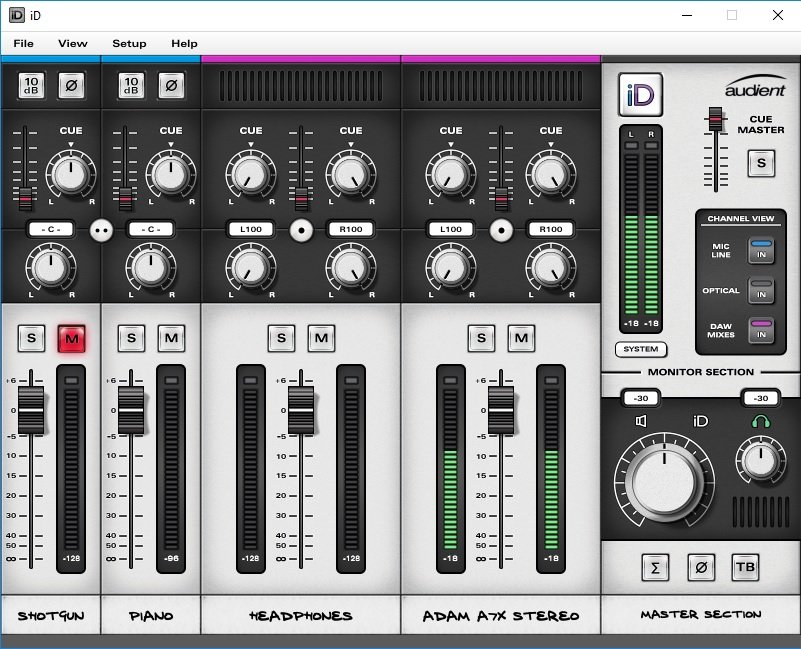Toggle the ADAM A7X Stereo link dot
The width and height of the screenshot is (801, 649).
[x=501, y=230]
